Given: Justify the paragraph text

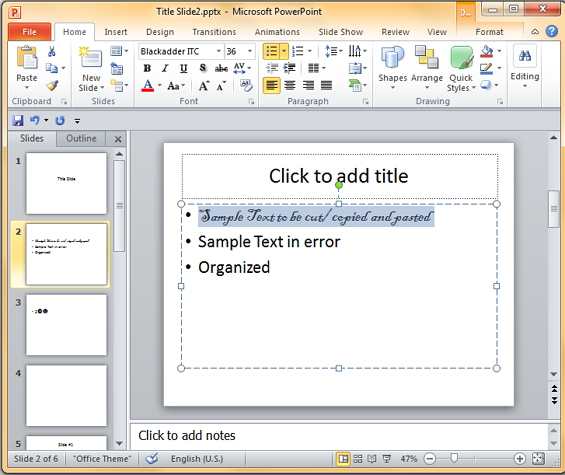Looking at the screenshot, I should click(x=326, y=85).
